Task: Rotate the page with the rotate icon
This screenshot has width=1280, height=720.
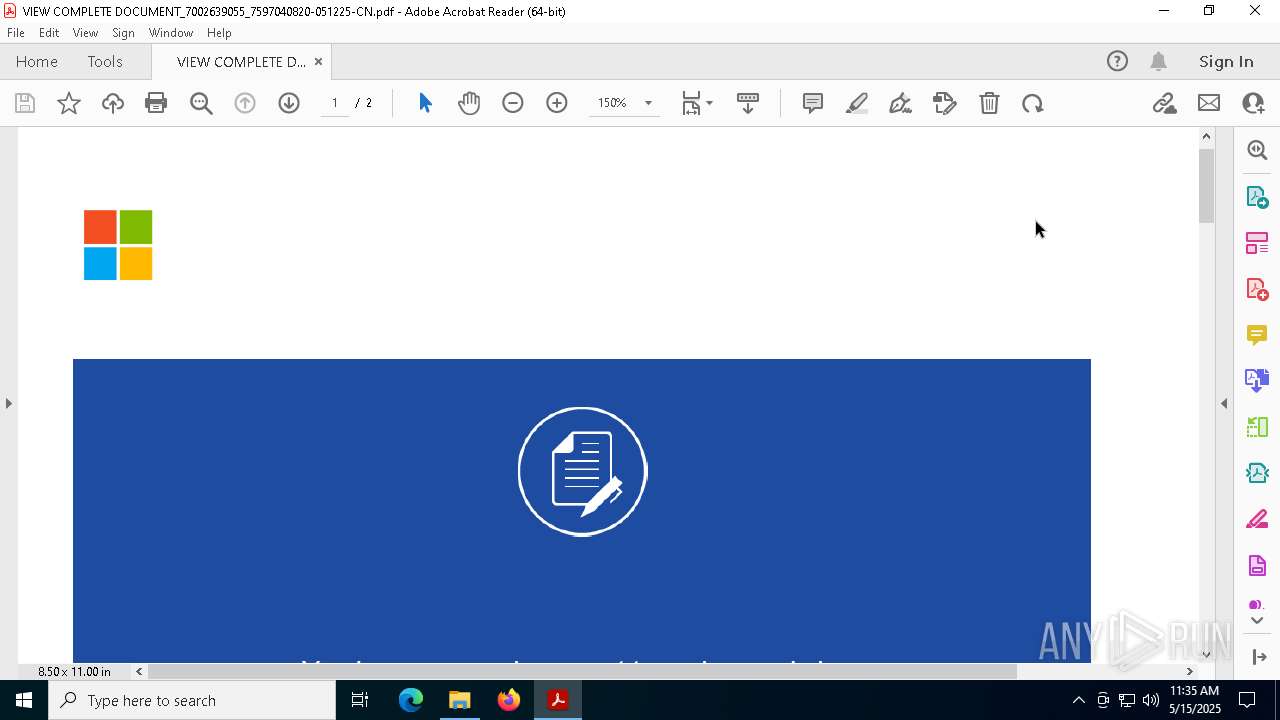Action: tap(1033, 103)
